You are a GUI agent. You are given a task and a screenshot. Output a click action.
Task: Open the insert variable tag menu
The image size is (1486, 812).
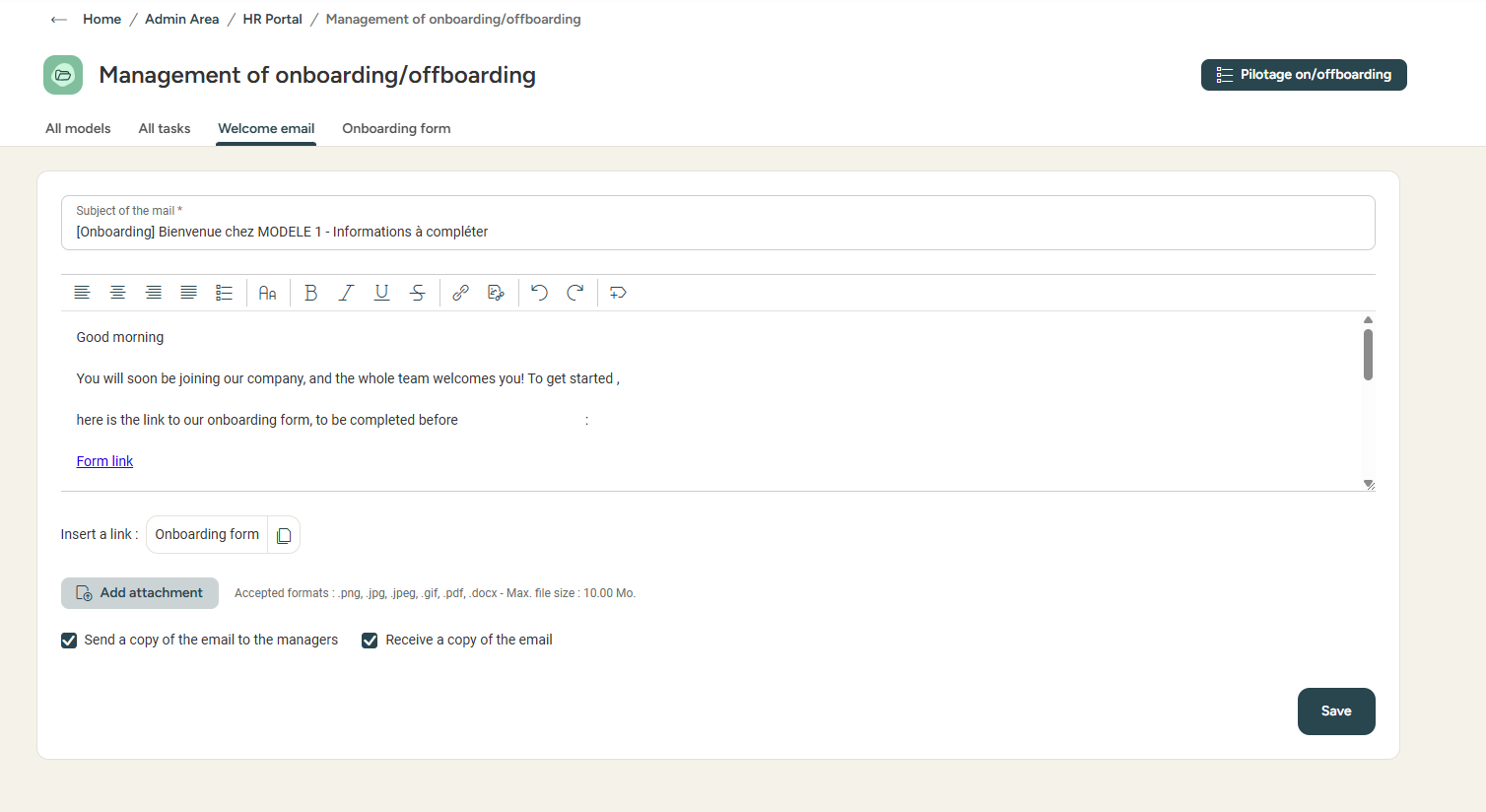618,293
